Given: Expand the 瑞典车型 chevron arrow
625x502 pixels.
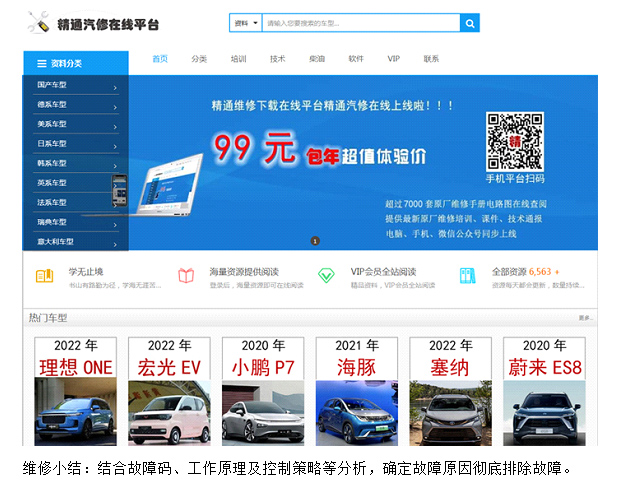Looking at the screenshot, I should (x=115, y=225).
